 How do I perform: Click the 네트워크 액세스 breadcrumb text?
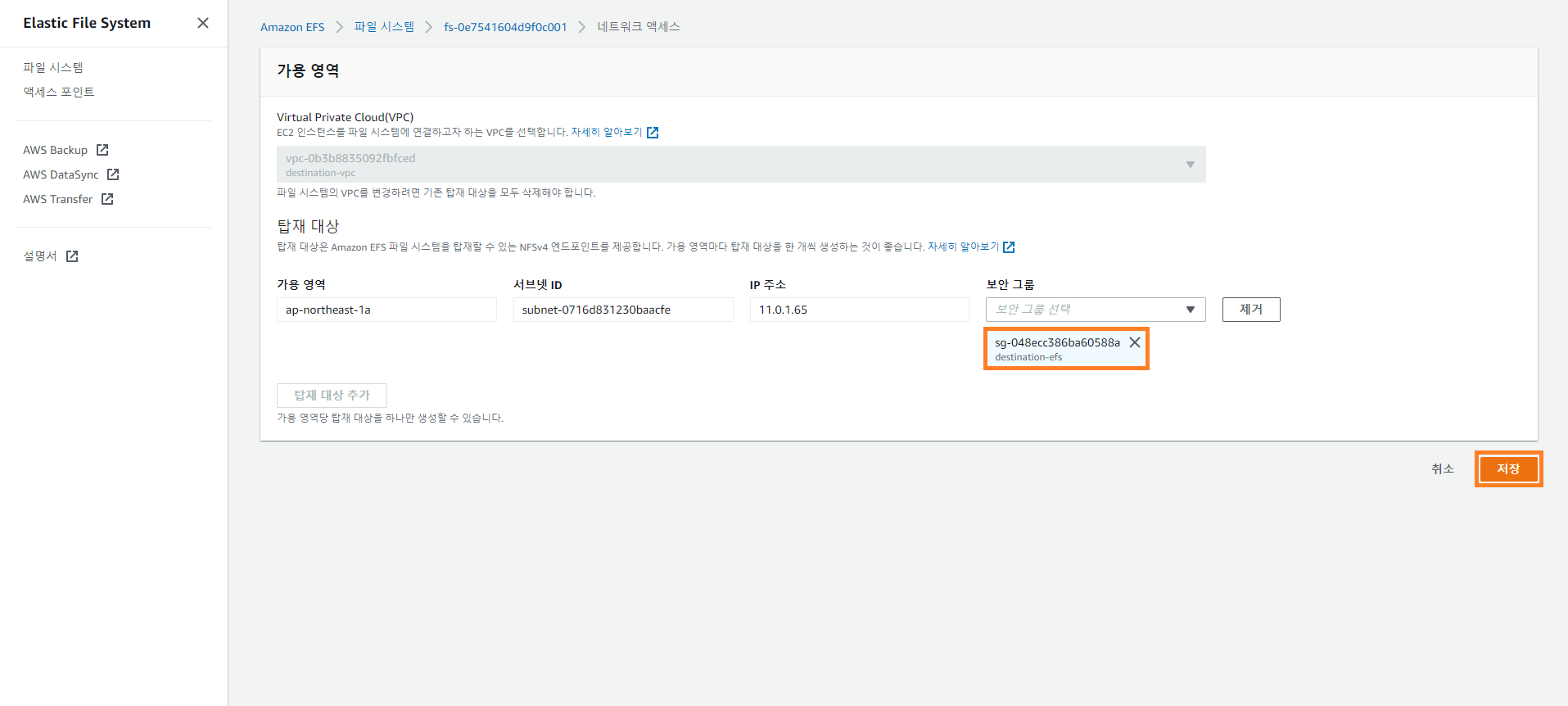[x=639, y=27]
